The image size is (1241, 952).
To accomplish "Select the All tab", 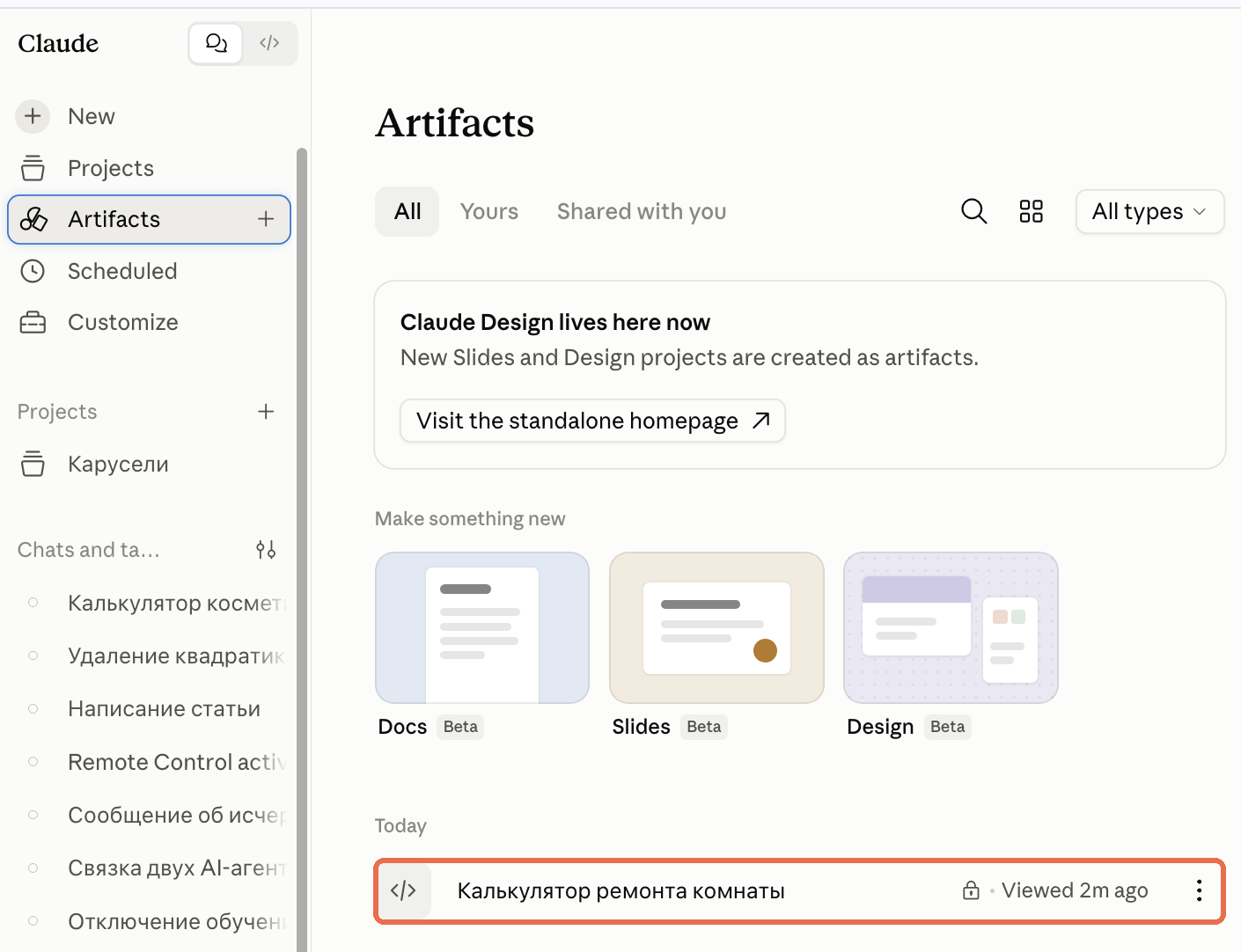I will pos(408,211).
